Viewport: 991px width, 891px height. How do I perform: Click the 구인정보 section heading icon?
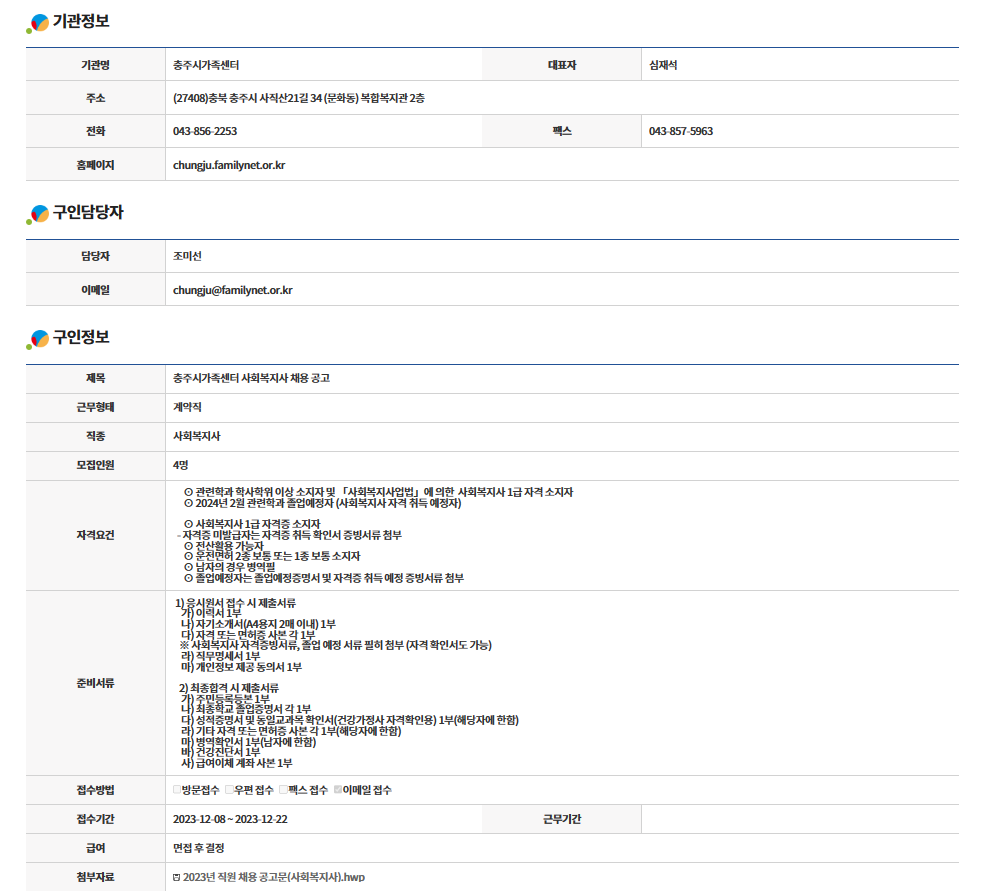tap(38, 339)
